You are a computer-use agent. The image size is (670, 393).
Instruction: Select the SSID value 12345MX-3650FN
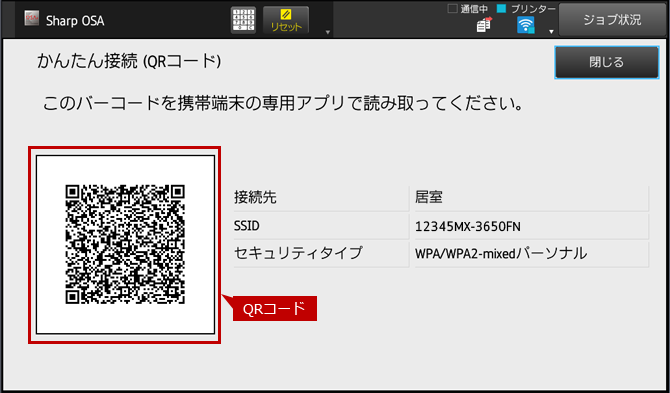tap(468, 226)
